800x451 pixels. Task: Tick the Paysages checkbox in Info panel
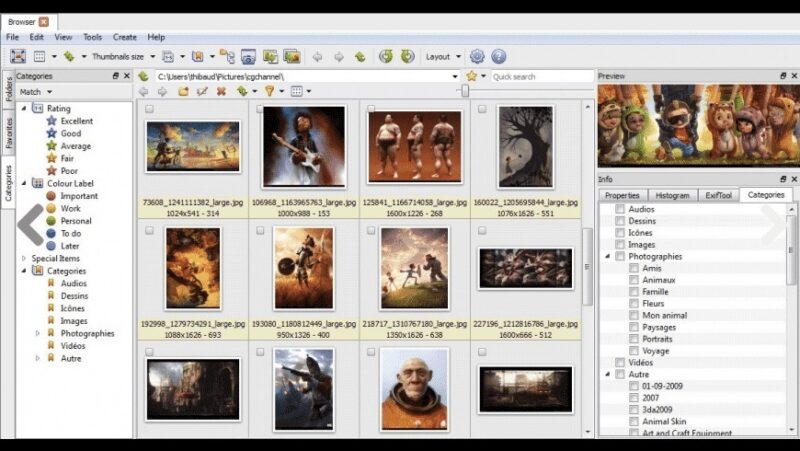click(x=634, y=328)
